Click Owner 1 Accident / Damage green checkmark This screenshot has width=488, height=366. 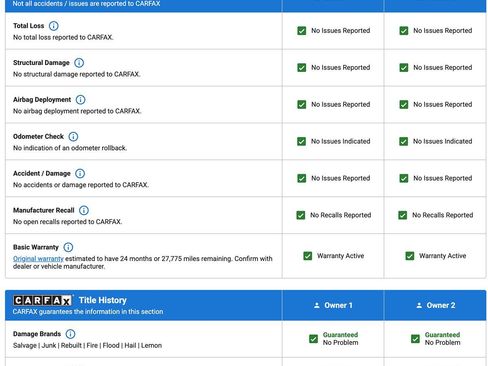(x=302, y=178)
